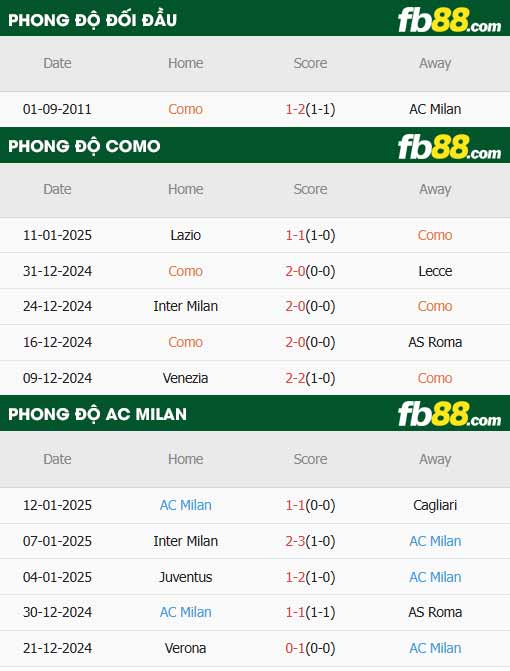This screenshot has width=510, height=671.
Task: Open the Juventus home team link
Action: [x=185, y=577]
